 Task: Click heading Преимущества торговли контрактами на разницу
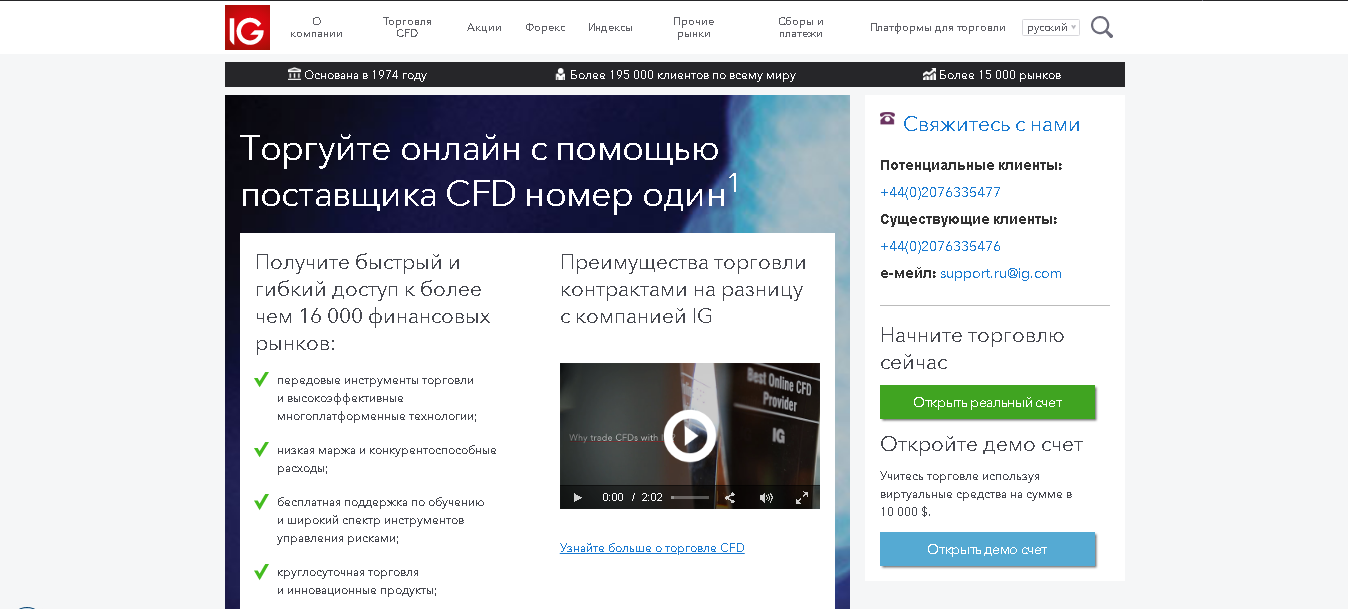click(683, 289)
